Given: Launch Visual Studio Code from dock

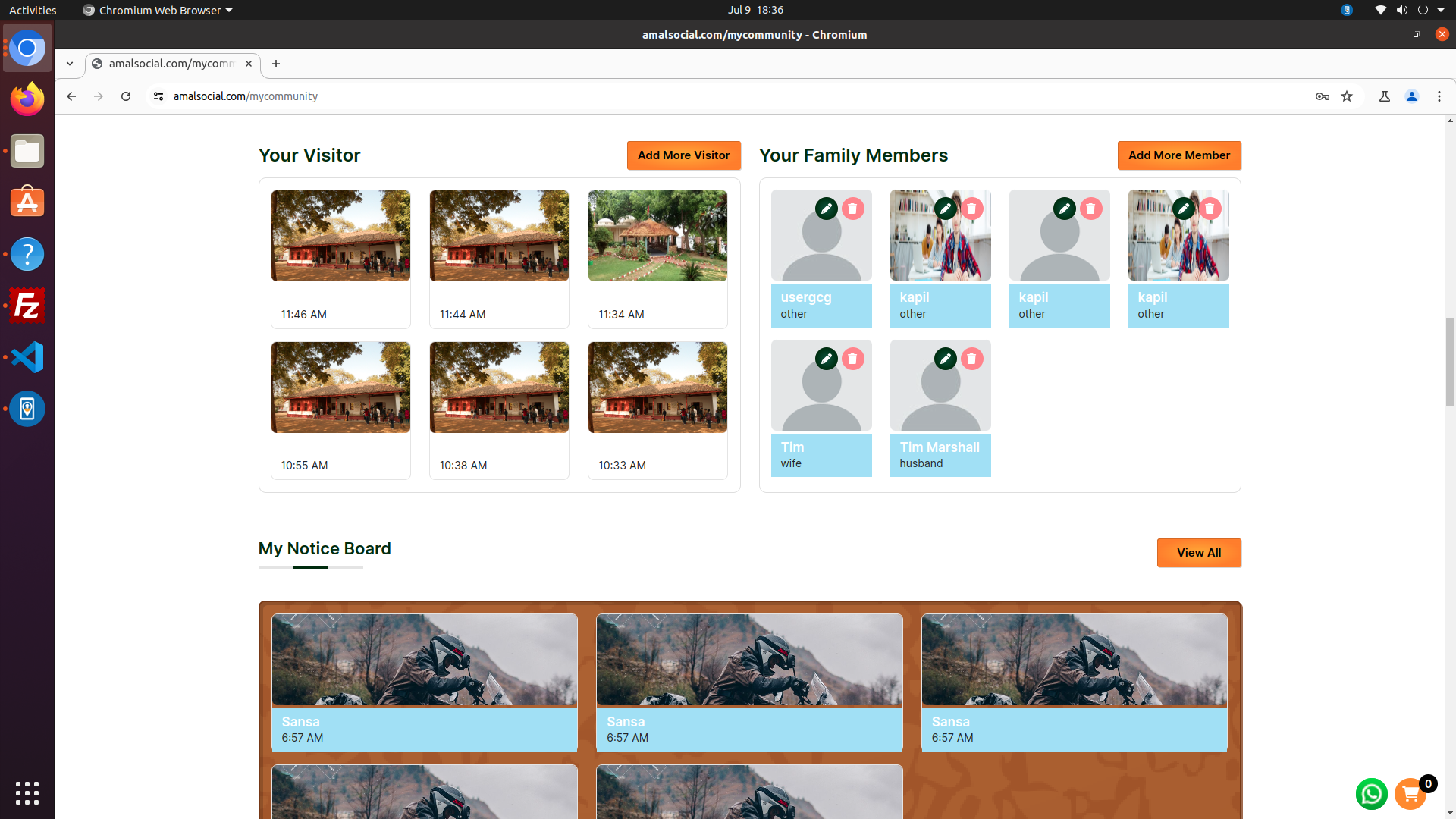Looking at the screenshot, I should tap(27, 357).
